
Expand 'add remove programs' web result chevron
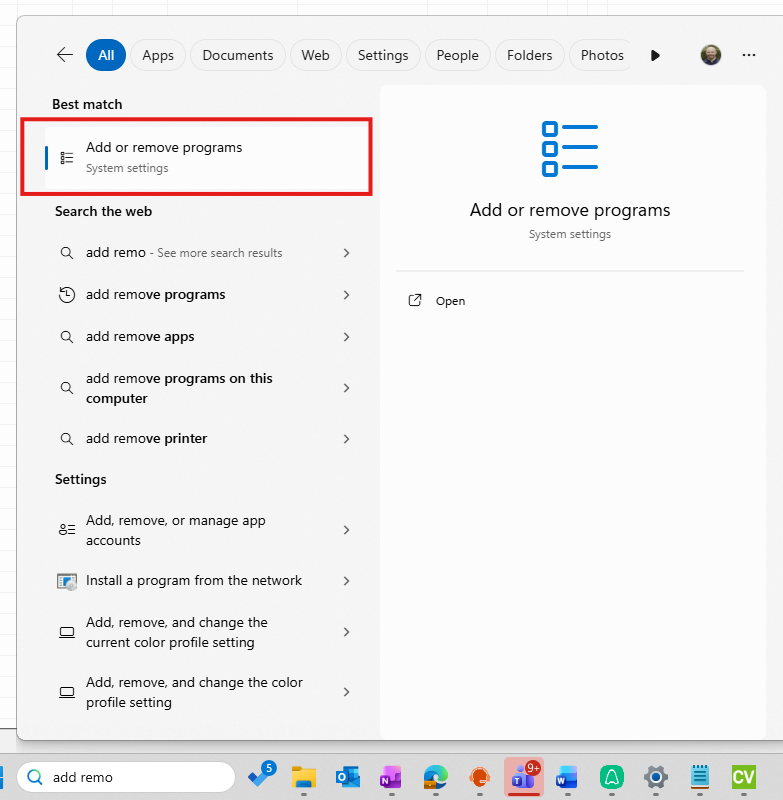[346, 295]
